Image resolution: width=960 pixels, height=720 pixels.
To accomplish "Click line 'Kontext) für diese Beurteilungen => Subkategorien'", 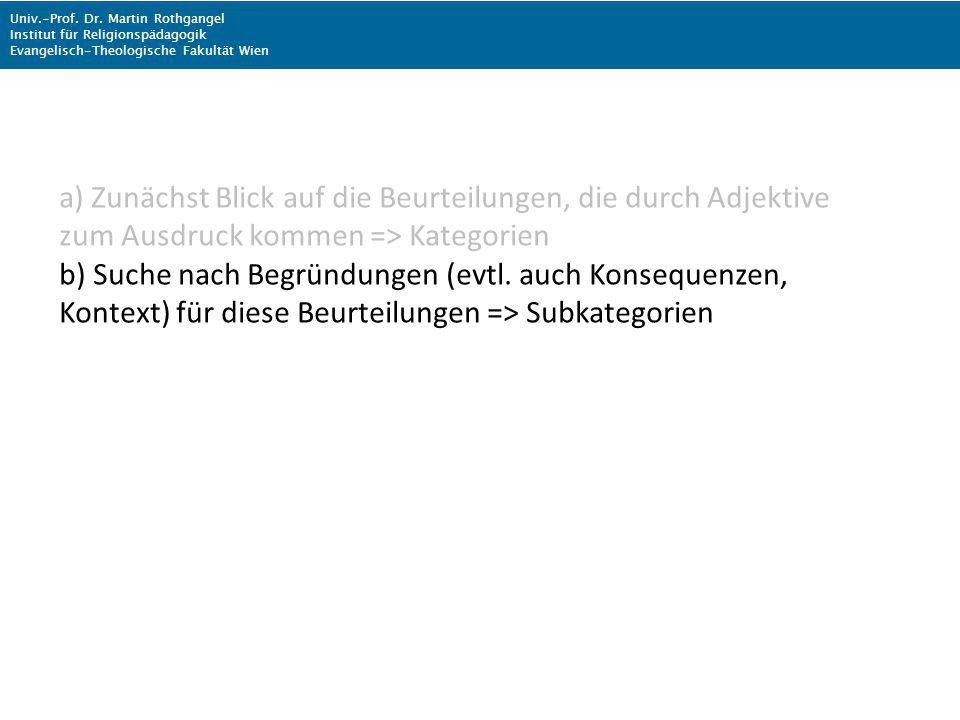I will tap(386, 313).
